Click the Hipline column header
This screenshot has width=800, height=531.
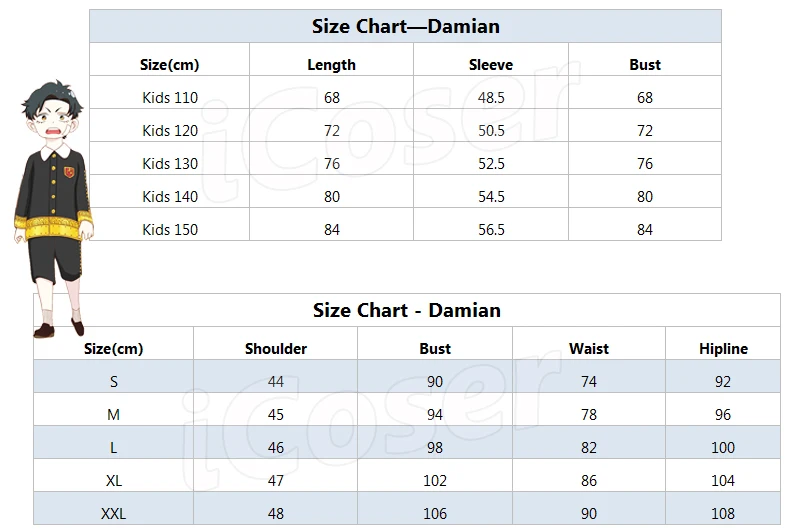(723, 349)
